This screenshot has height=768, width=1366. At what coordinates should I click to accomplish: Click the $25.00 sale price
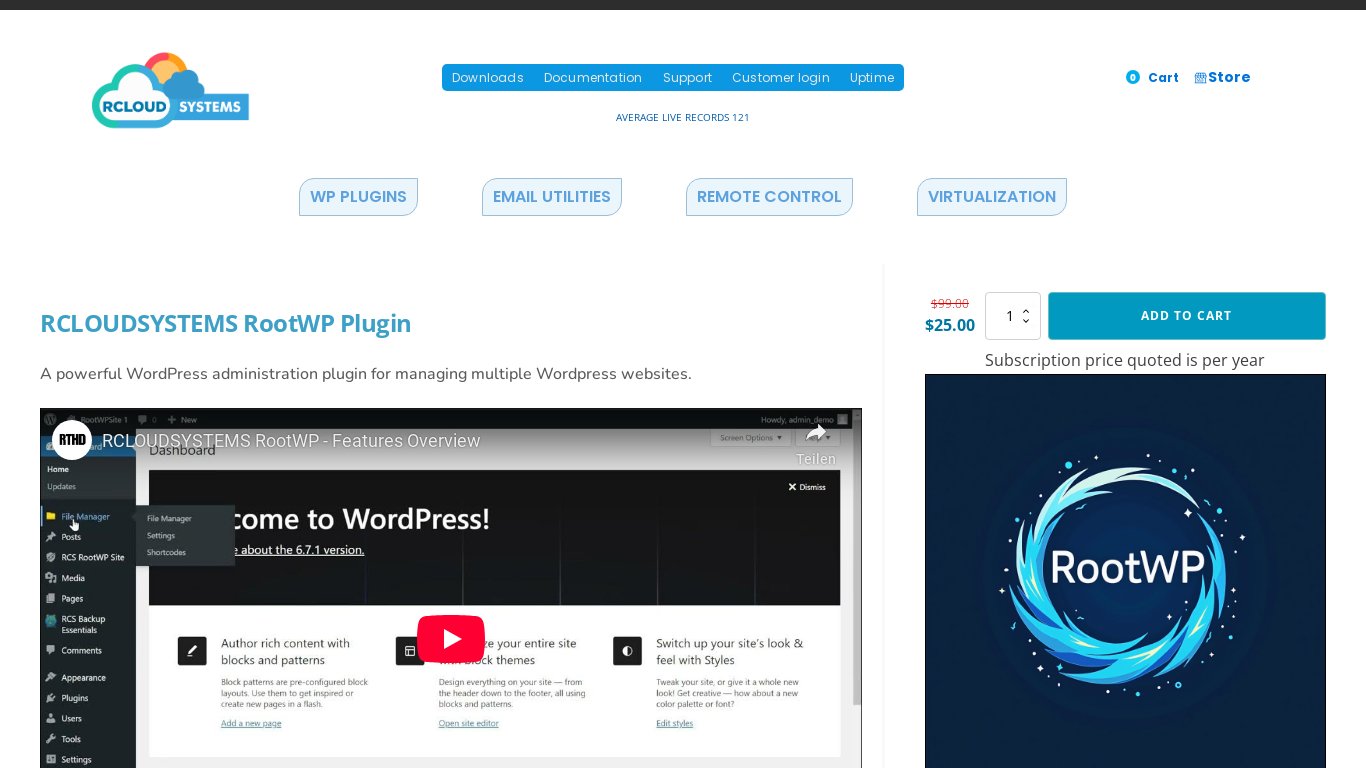tap(950, 325)
